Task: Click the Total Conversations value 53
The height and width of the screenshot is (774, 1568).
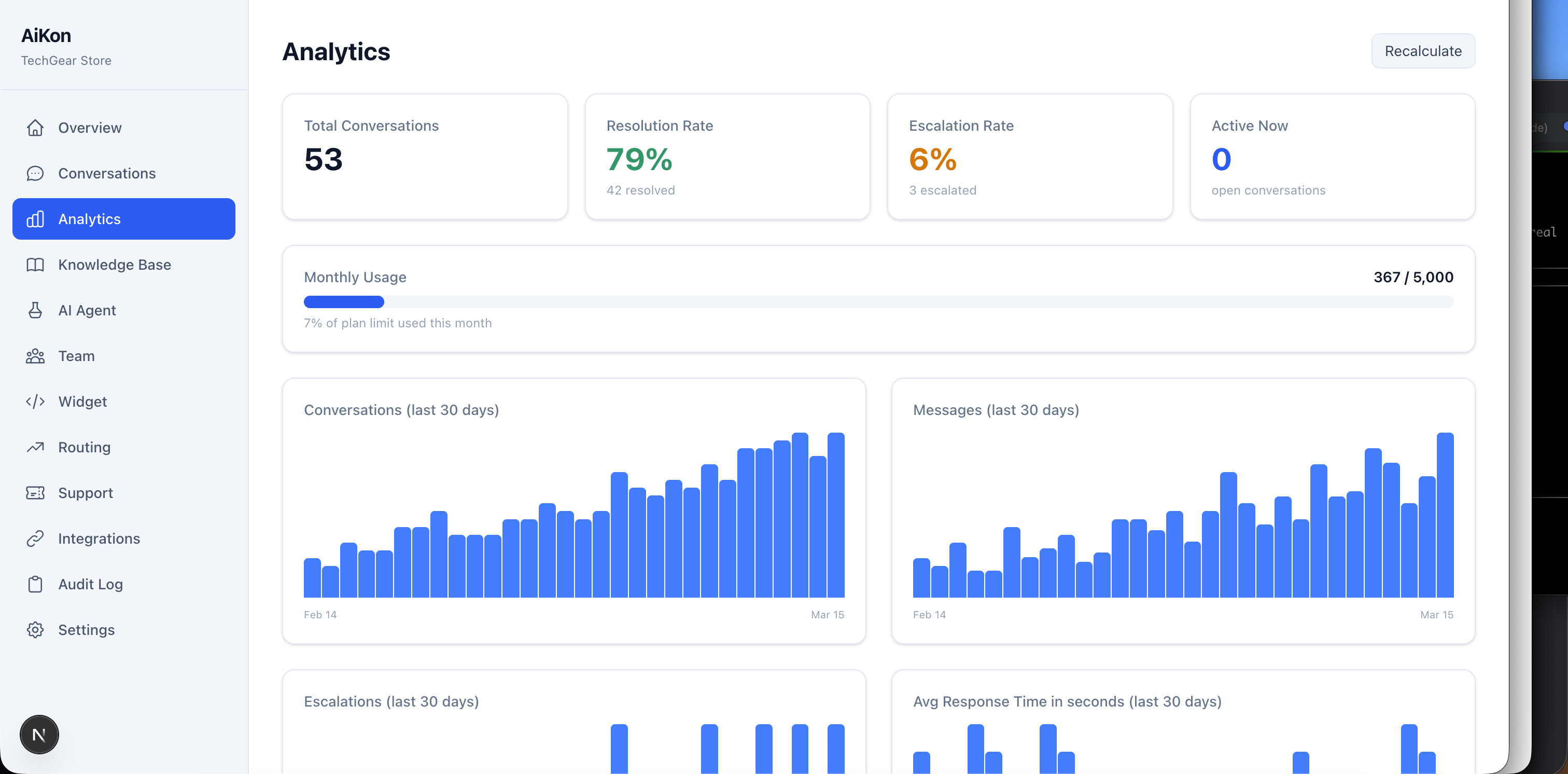Action: (323, 160)
